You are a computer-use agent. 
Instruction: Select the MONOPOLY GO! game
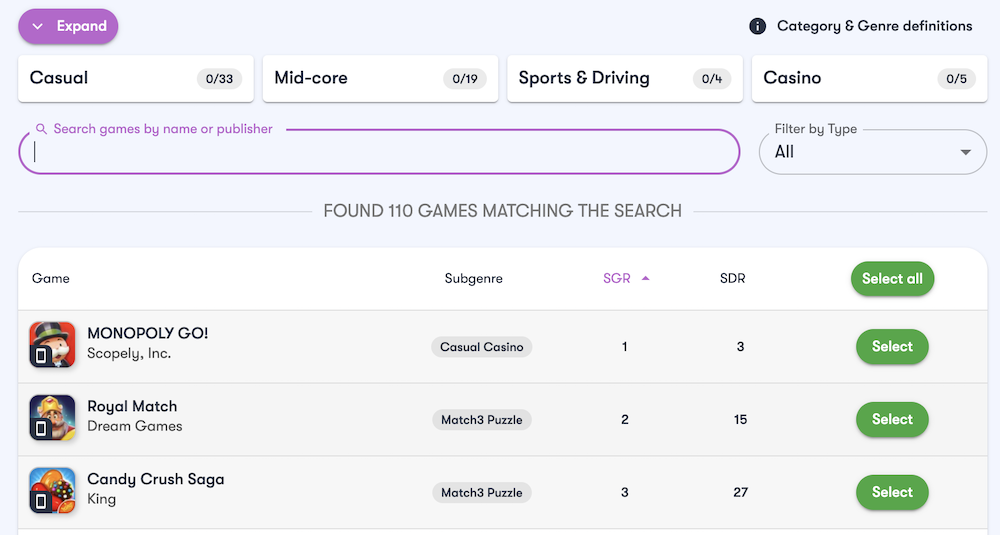pyautogui.click(x=892, y=346)
